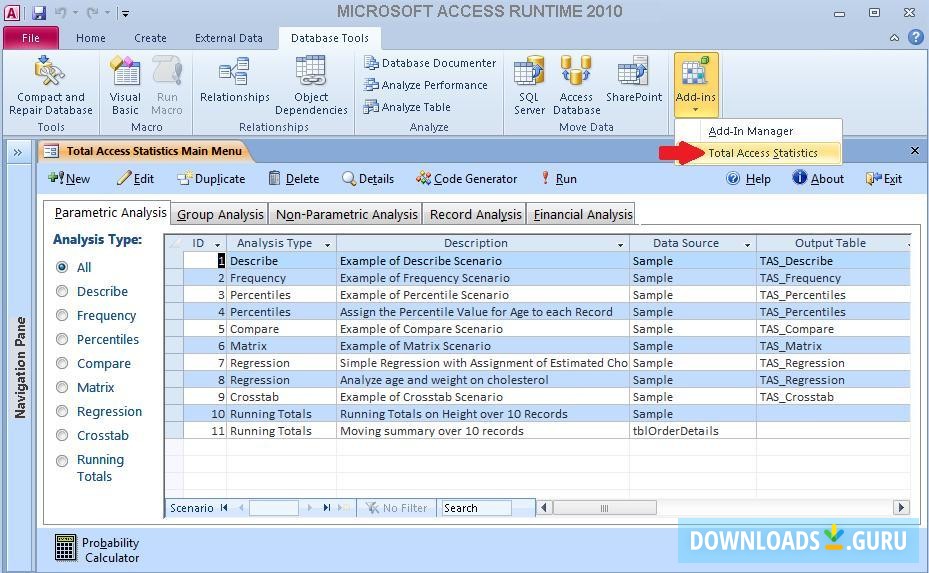Viewport: 929px width, 573px height.
Task: Open scenario Details
Action: point(368,178)
